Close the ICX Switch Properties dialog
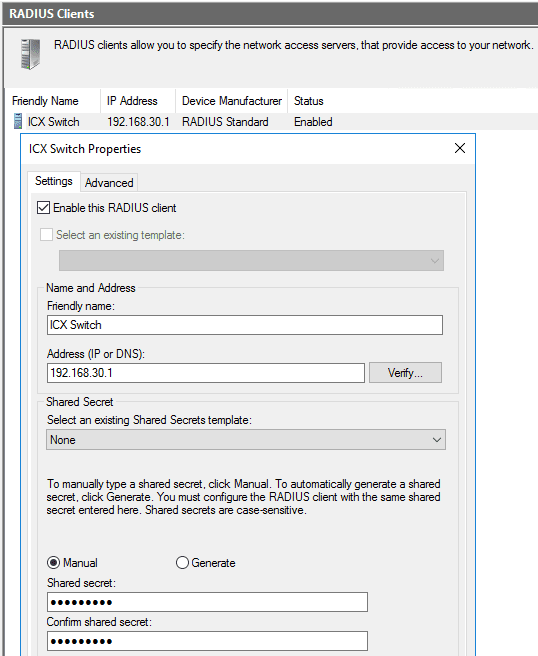Viewport: 538px width, 656px height. (x=460, y=148)
